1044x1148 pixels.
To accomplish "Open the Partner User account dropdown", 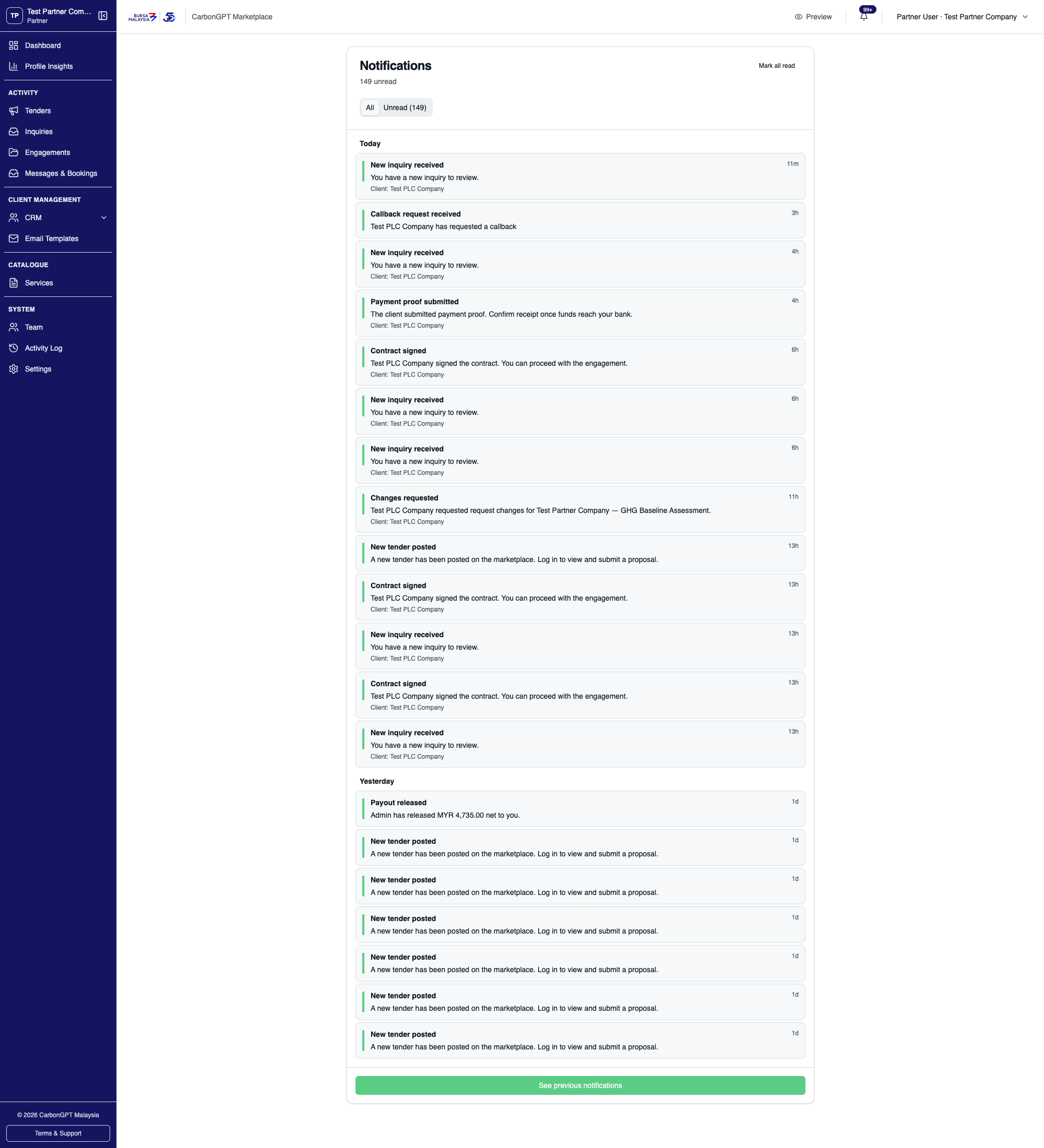I will pyautogui.click(x=962, y=17).
